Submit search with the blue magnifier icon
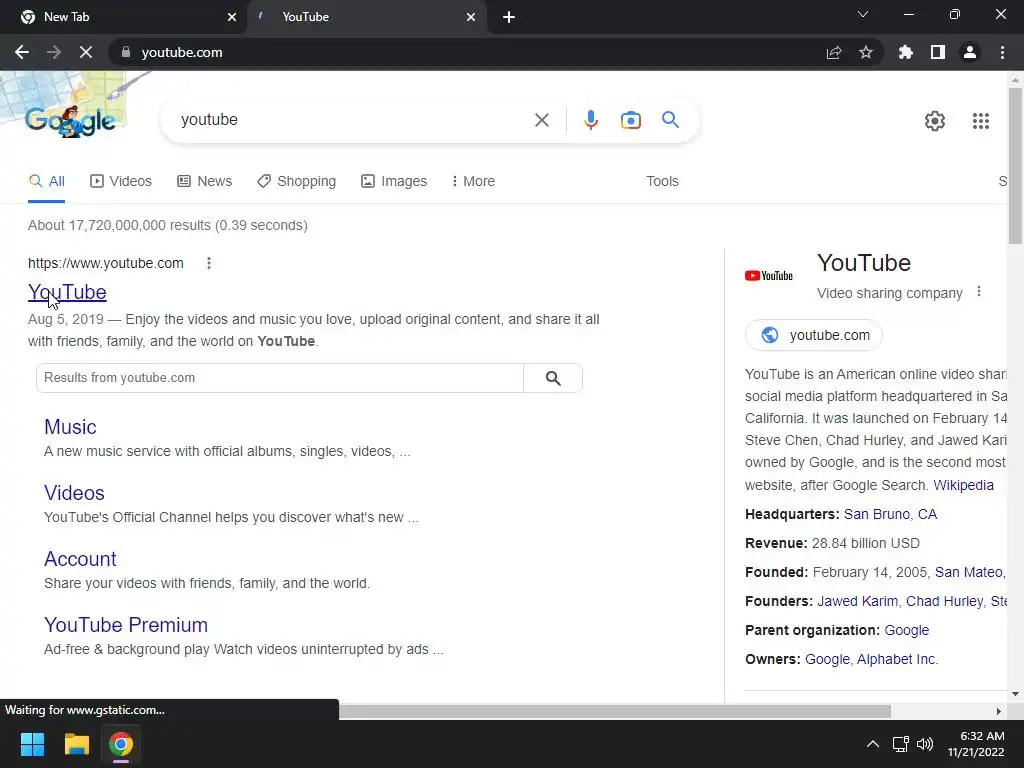The height and width of the screenshot is (768, 1024). click(x=670, y=120)
